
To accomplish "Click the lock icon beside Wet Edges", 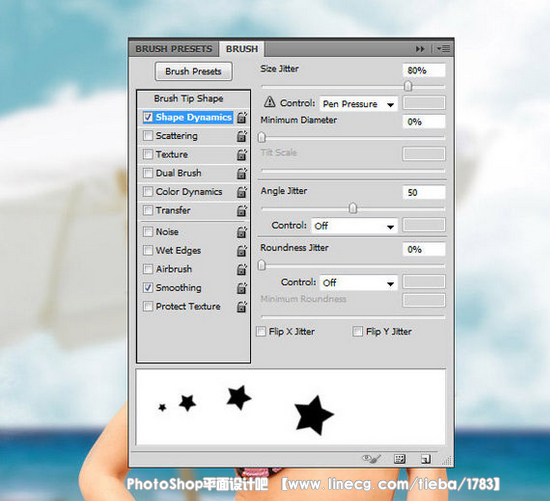I will pyautogui.click(x=242, y=250).
